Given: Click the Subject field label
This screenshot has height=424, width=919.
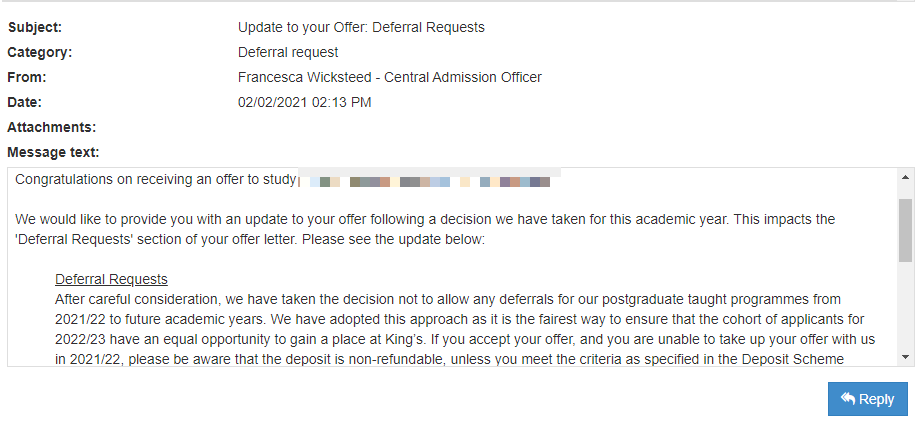Looking at the screenshot, I should [x=34, y=27].
